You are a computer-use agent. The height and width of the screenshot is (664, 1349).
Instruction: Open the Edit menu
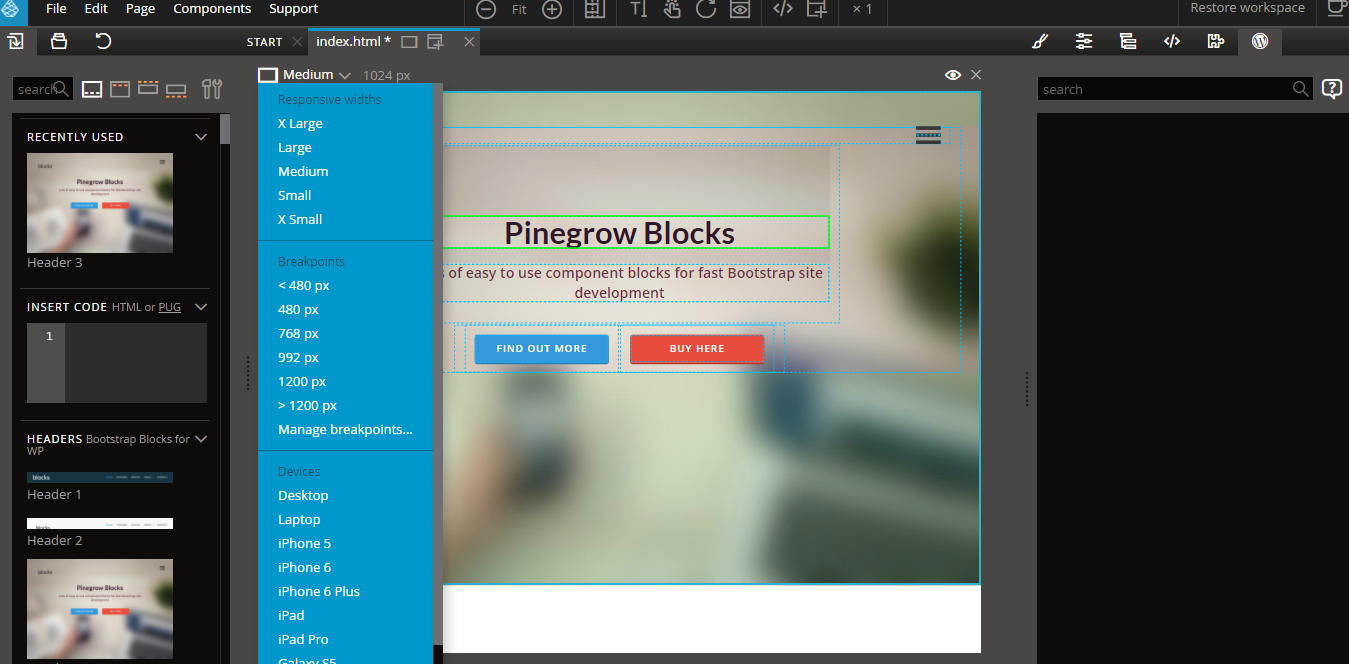[96, 9]
